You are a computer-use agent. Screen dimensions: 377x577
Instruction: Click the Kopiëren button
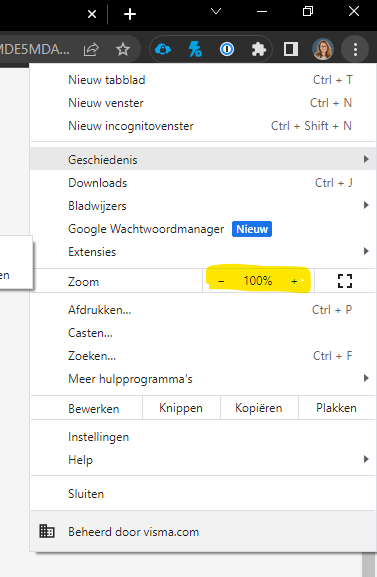click(259, 408)
